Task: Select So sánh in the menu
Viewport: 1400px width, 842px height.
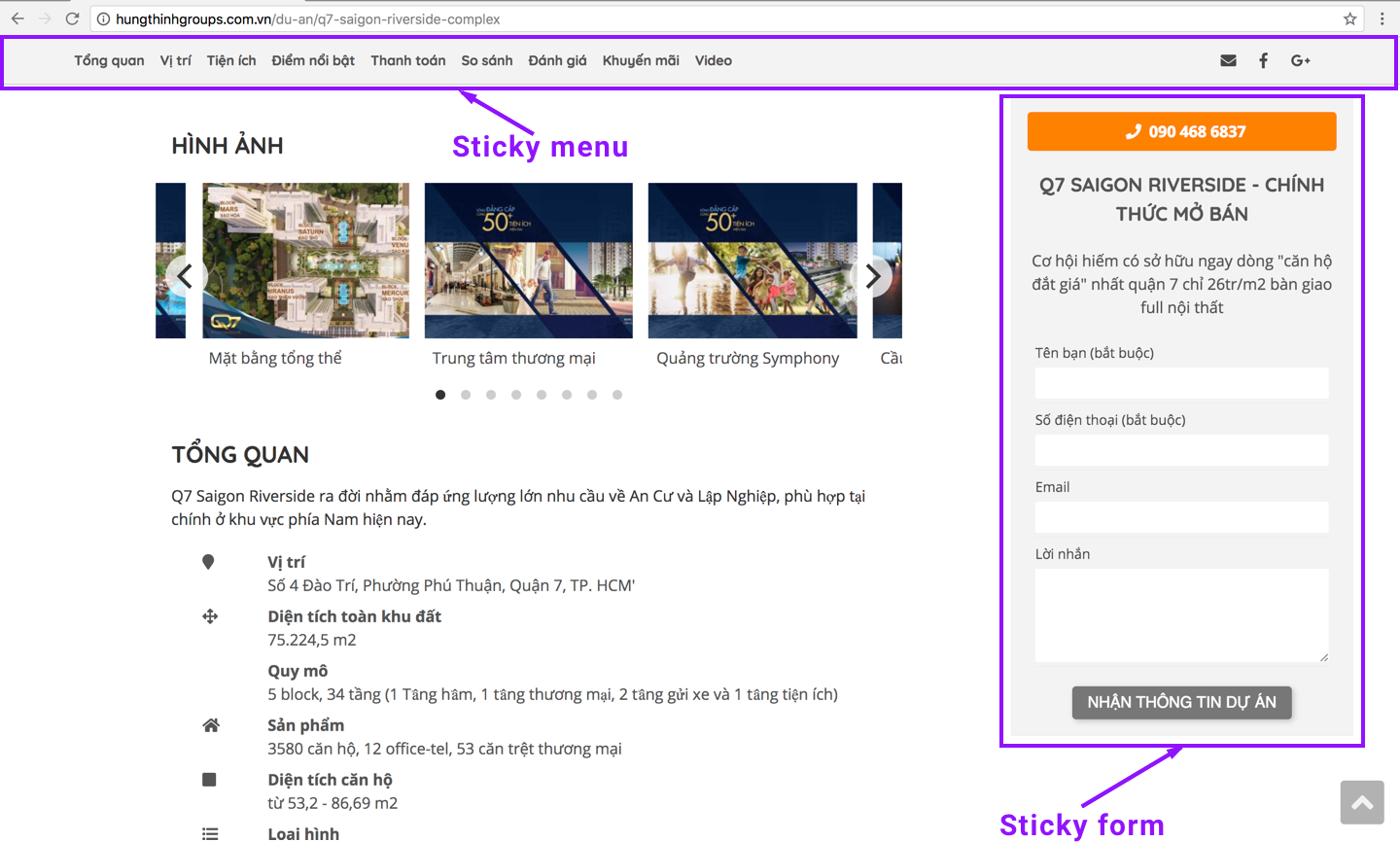Action: tap(487, 60)
